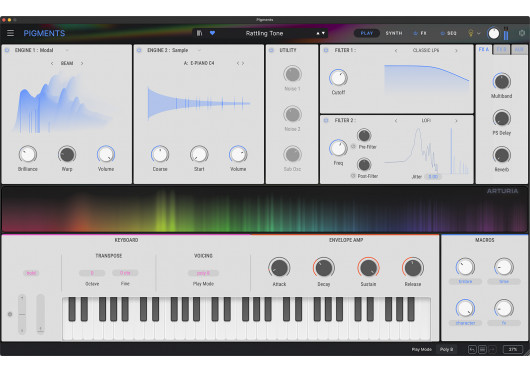Select previous modal type before Beam

(52, 63)
